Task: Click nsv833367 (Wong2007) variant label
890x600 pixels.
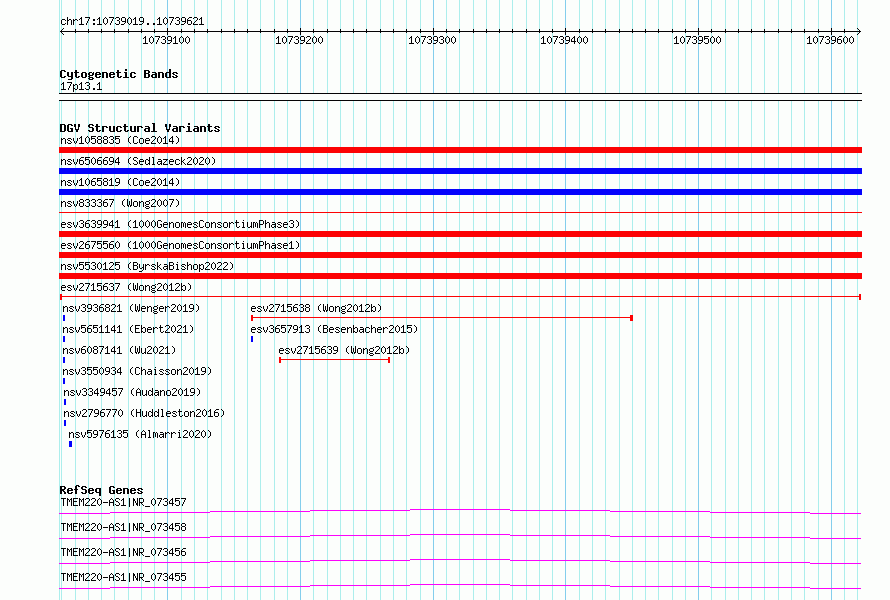Action: pyautogui.click(x=120, y=203)
